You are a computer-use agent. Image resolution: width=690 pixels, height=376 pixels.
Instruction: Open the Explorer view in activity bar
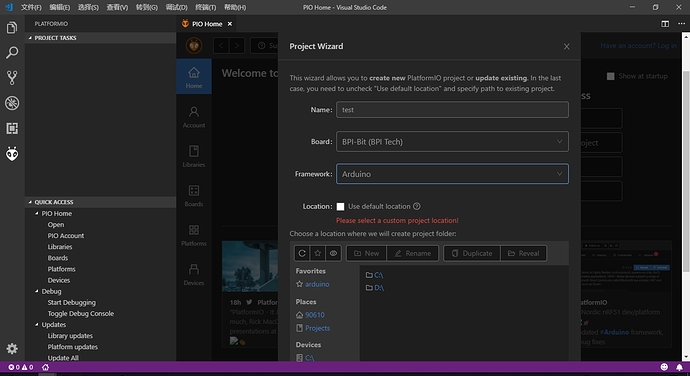pos(12,28)
